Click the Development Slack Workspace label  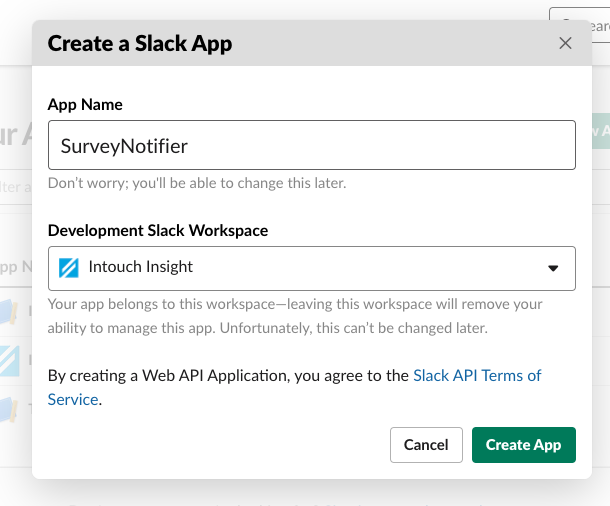tap(158, 230)
